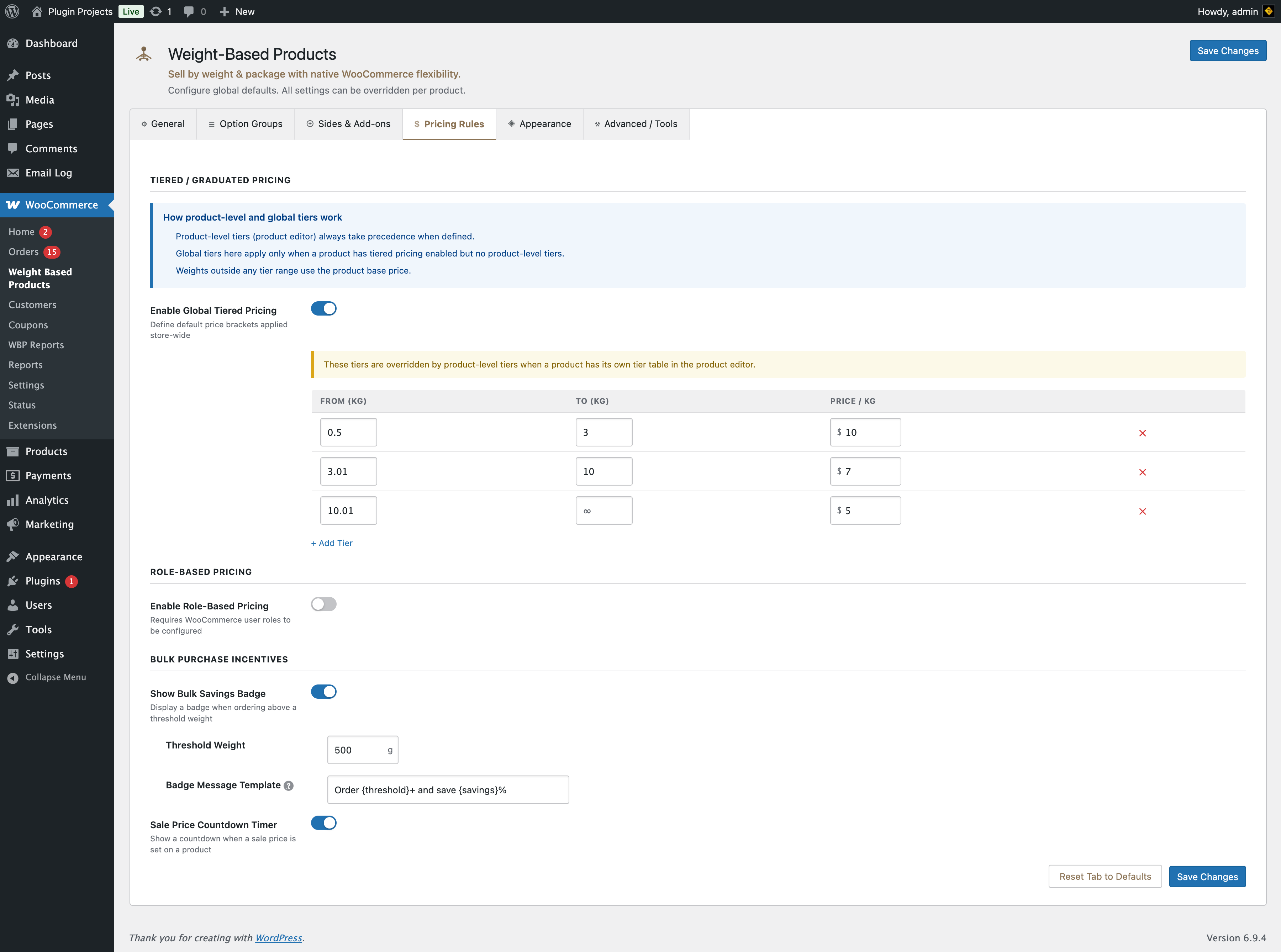Disable Global Tiered Pricing

[x=324, y=308]
